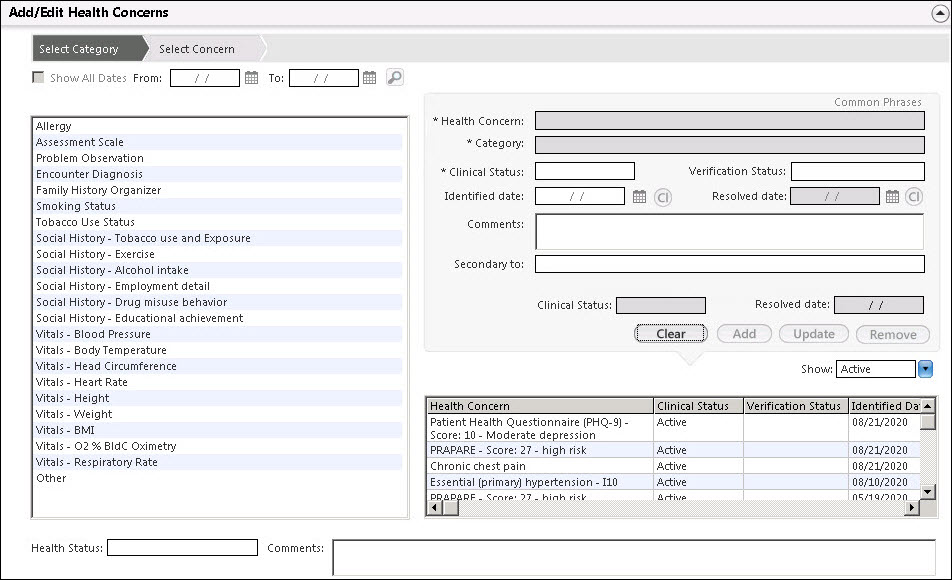This screenshot has height=580, width=952.
Task: Expand the Show filter dropdown arrow
Action: coord(925,369)
